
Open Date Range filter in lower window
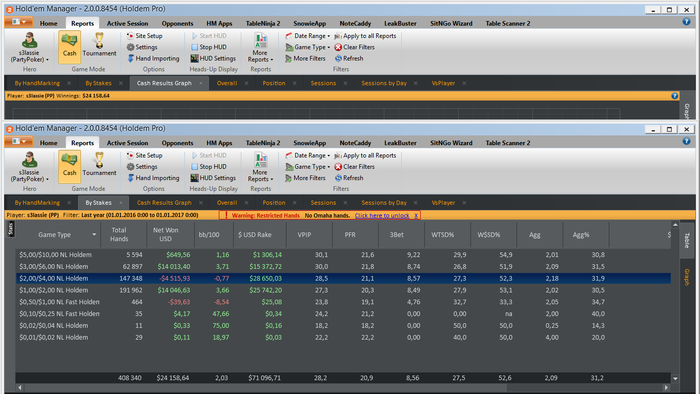308,155
